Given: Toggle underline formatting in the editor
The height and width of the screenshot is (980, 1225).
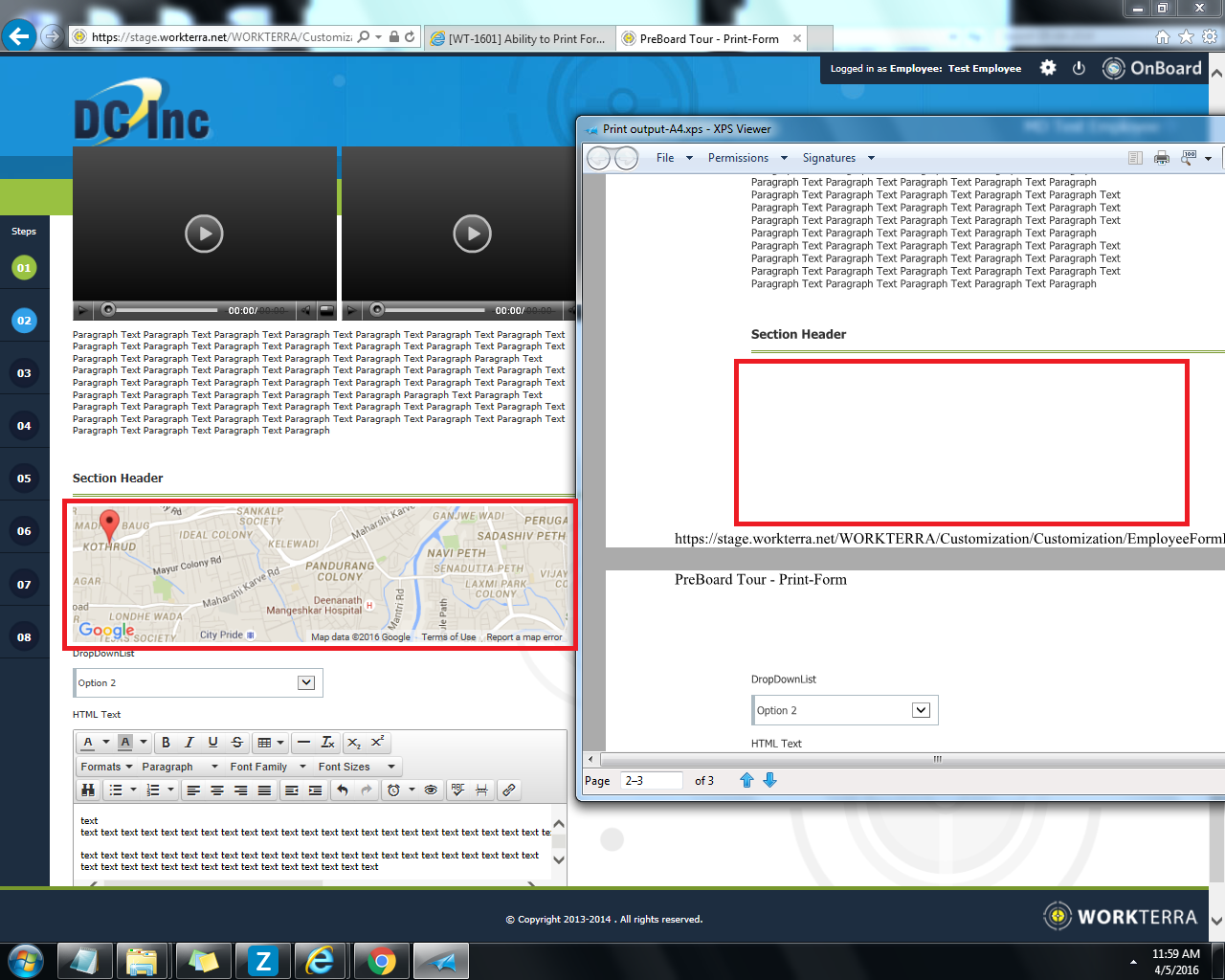Looking at the screenshot, I should pos(212,743).
